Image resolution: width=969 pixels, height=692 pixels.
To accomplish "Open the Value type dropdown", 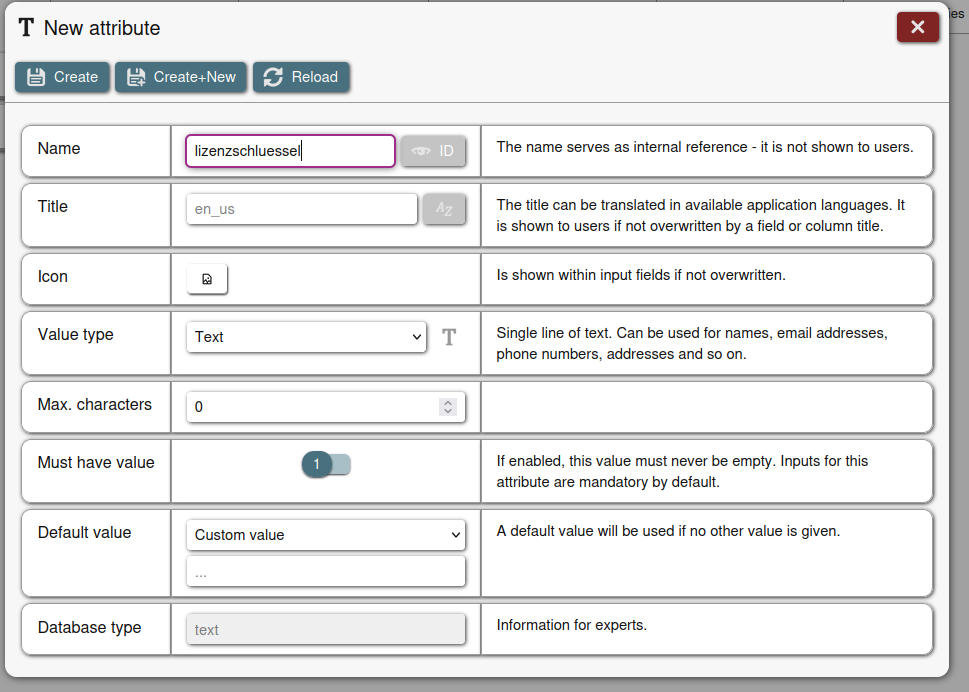I will (x=306, y=337).
